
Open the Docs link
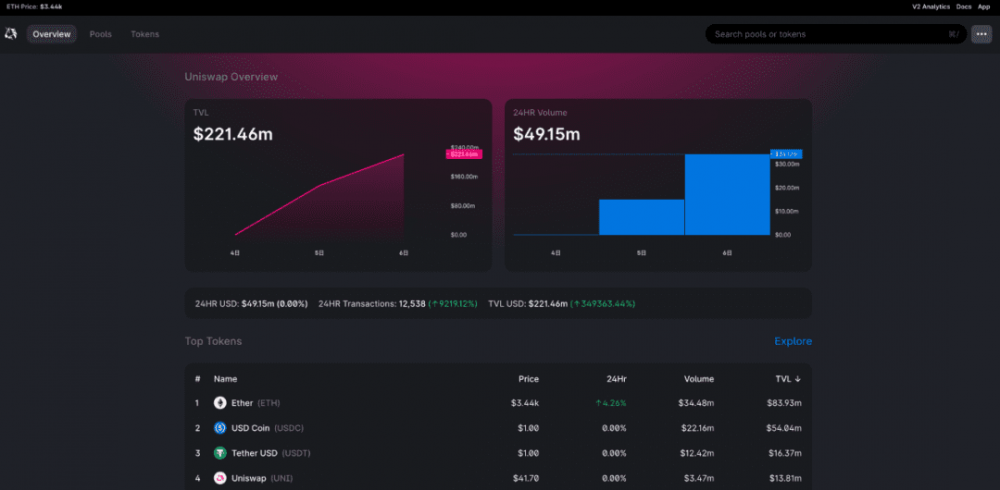pyautogui.click(x=963, y=6)
